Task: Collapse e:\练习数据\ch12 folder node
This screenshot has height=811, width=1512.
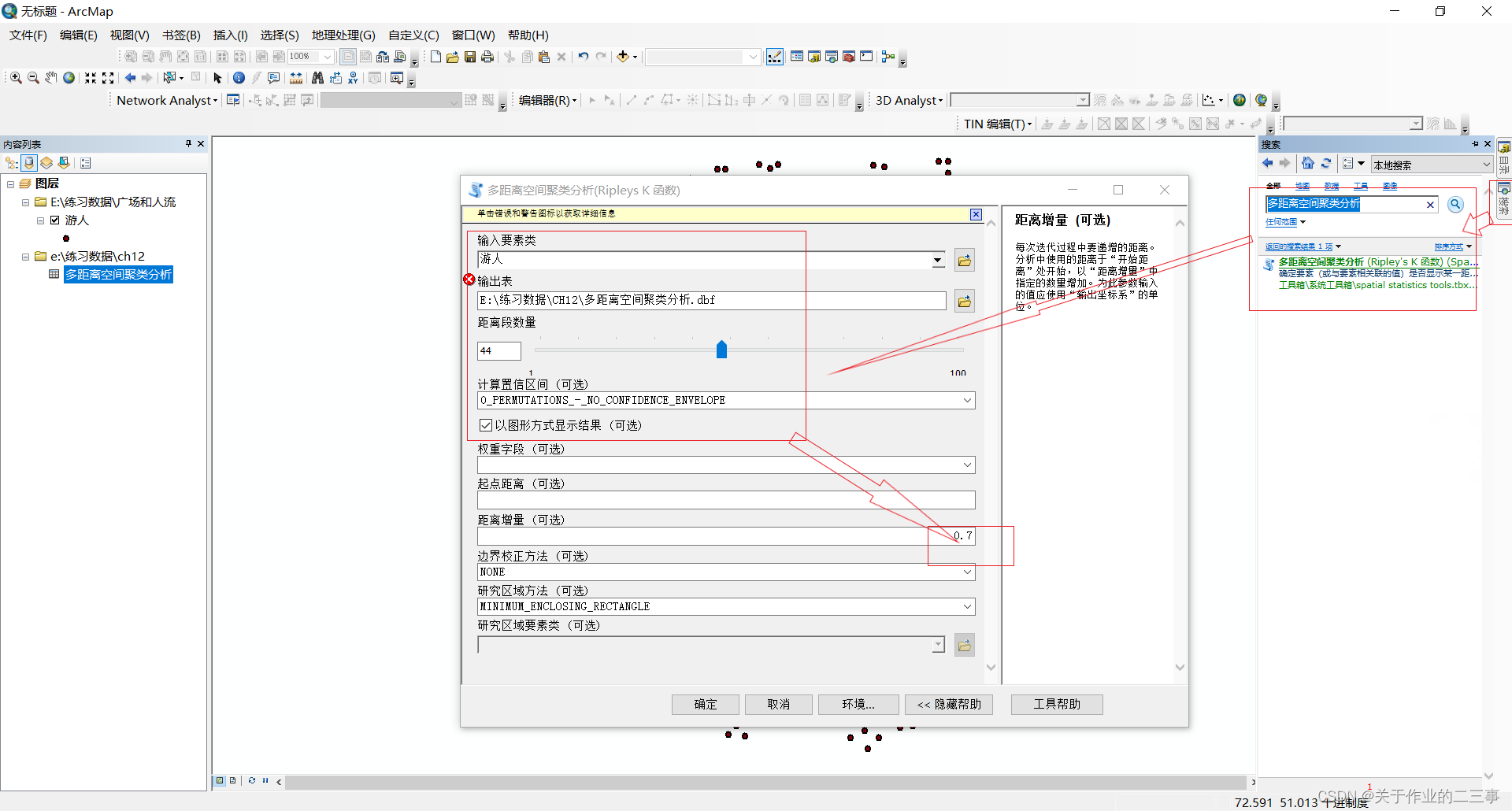Action: (x=25, y=257)
